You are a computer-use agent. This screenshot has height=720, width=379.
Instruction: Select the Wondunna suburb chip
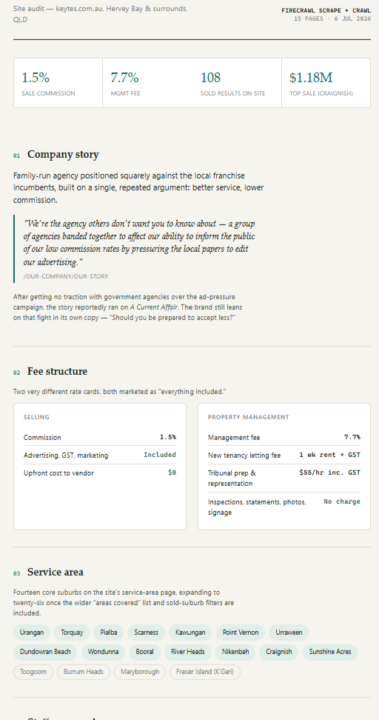coord(103,652)
